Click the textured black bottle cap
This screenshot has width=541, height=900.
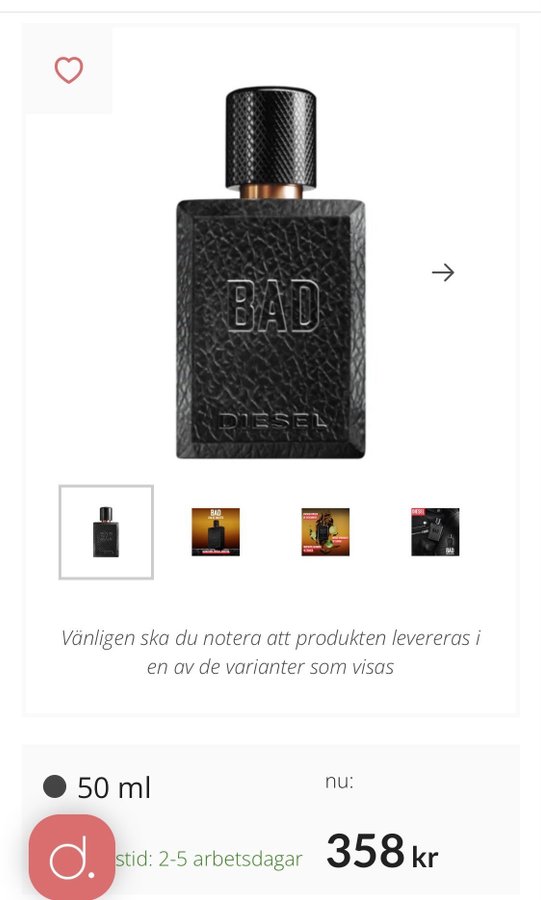[271, 137]
